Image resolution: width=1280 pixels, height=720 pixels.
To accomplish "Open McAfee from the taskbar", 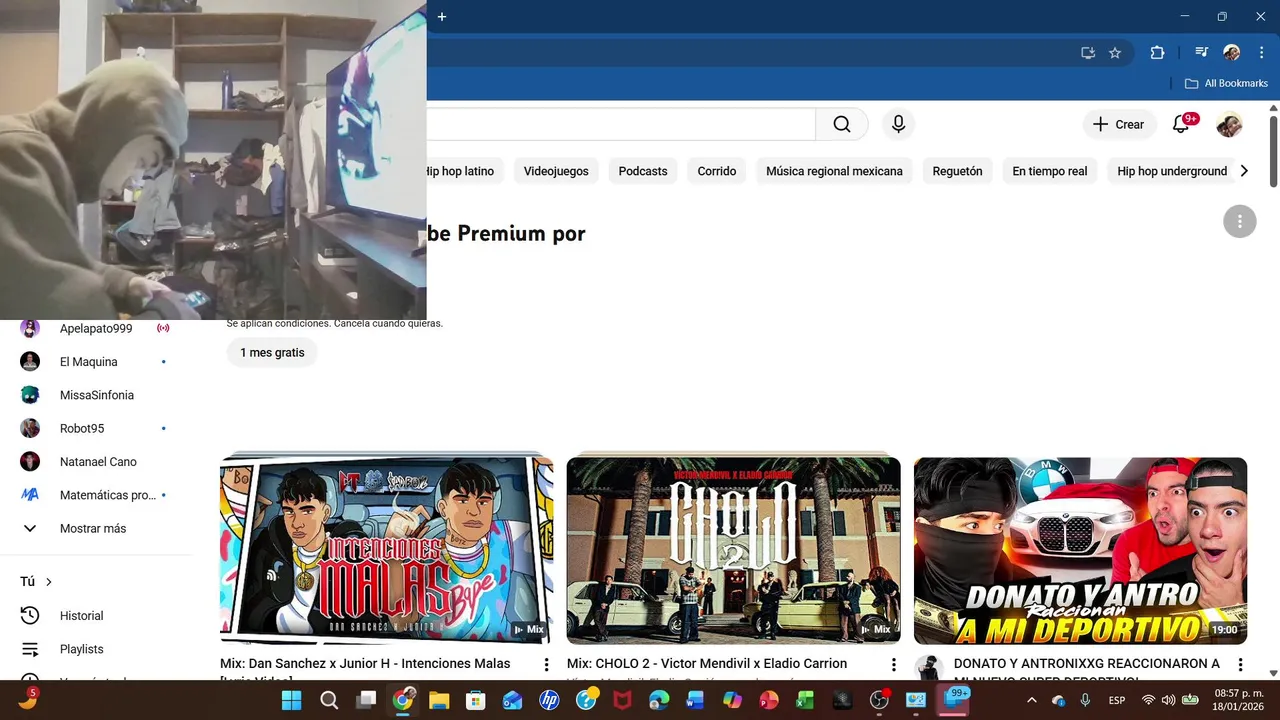I will 622,700.
